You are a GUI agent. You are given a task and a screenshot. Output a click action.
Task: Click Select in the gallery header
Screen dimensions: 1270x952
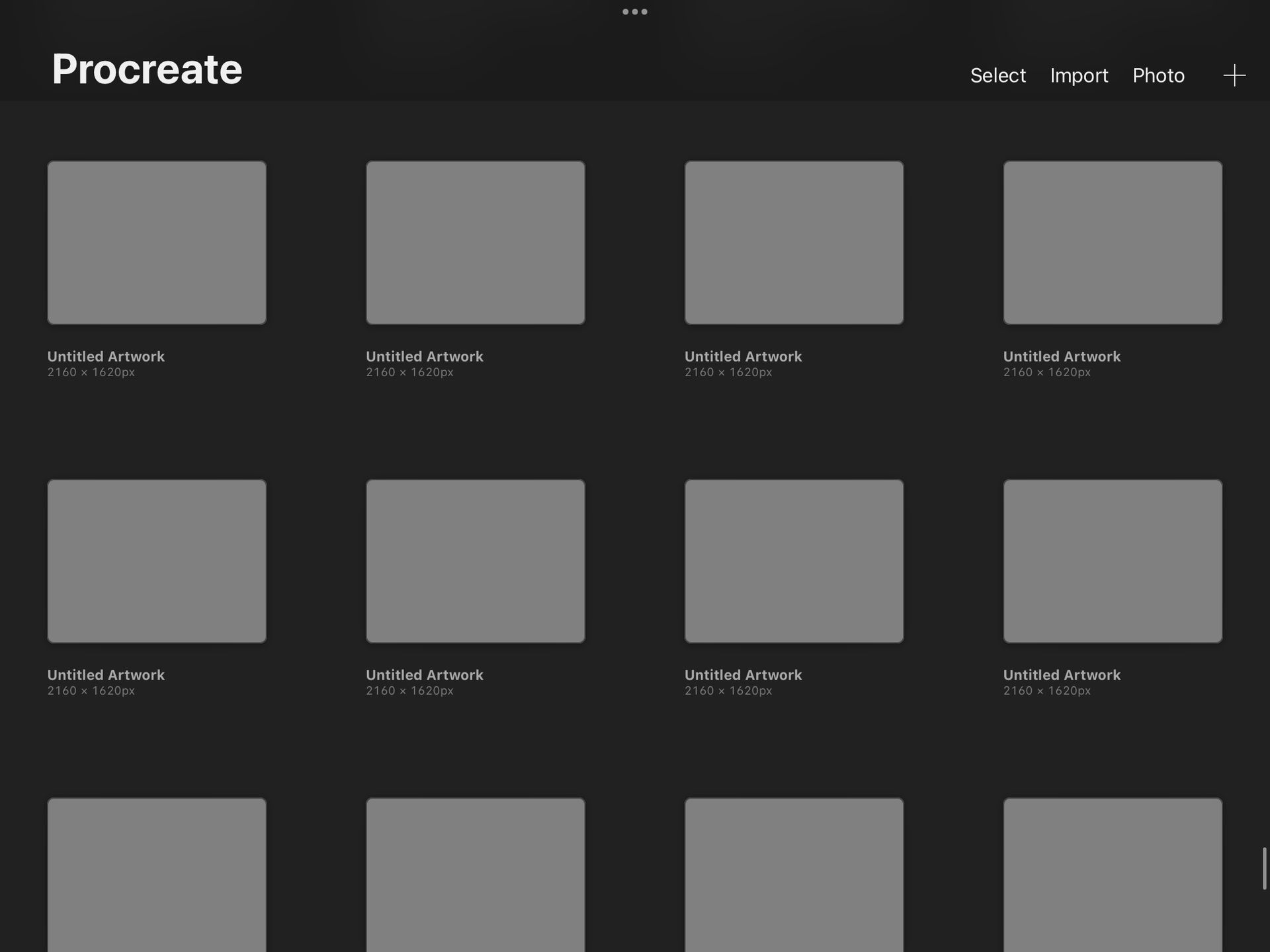pyautogui.click(x=997, y=75)
